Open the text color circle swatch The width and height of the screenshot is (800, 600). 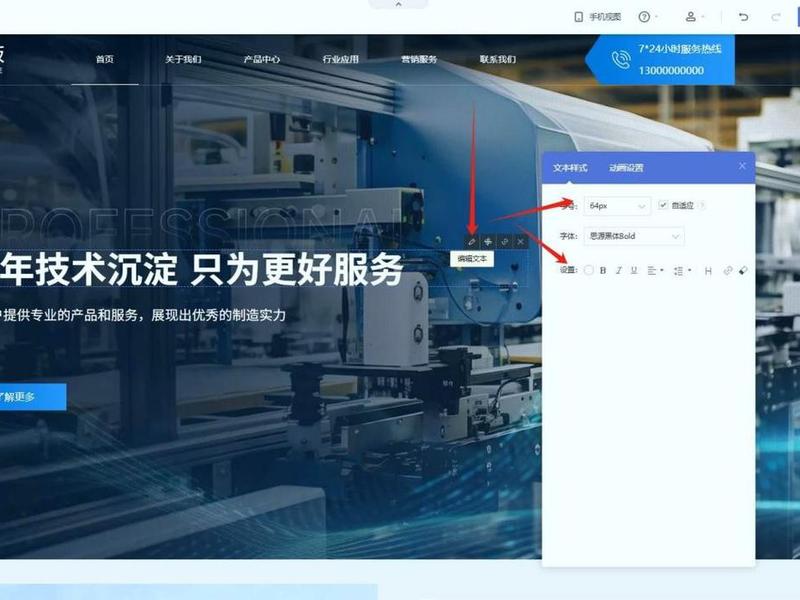click(588, 270)
